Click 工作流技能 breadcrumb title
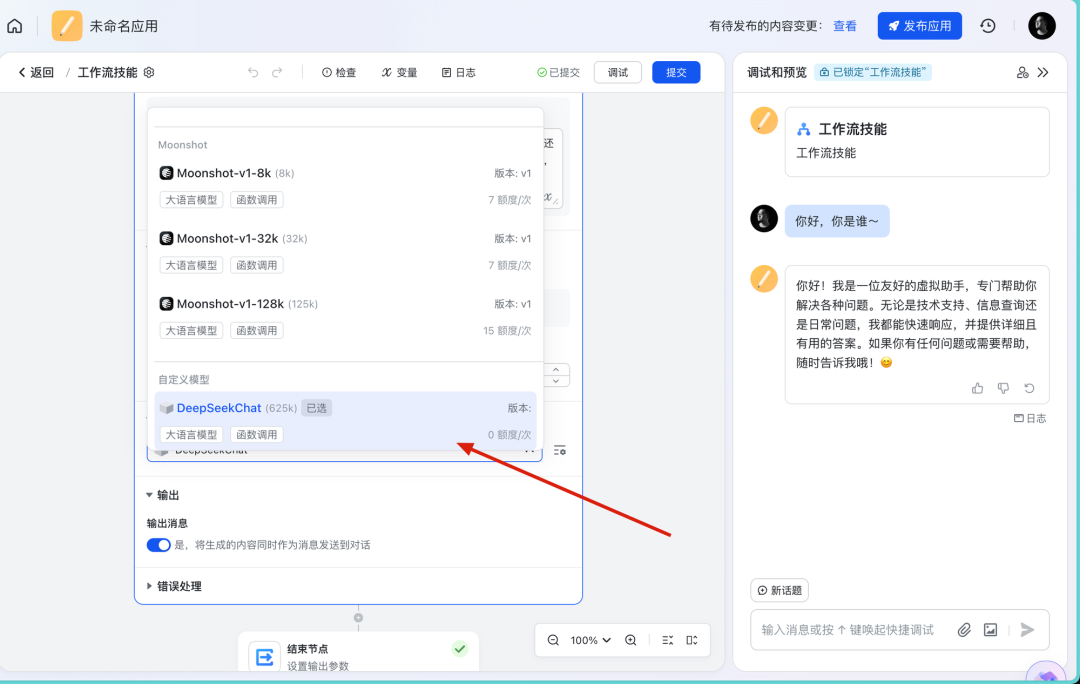 (x=107, y=72)
